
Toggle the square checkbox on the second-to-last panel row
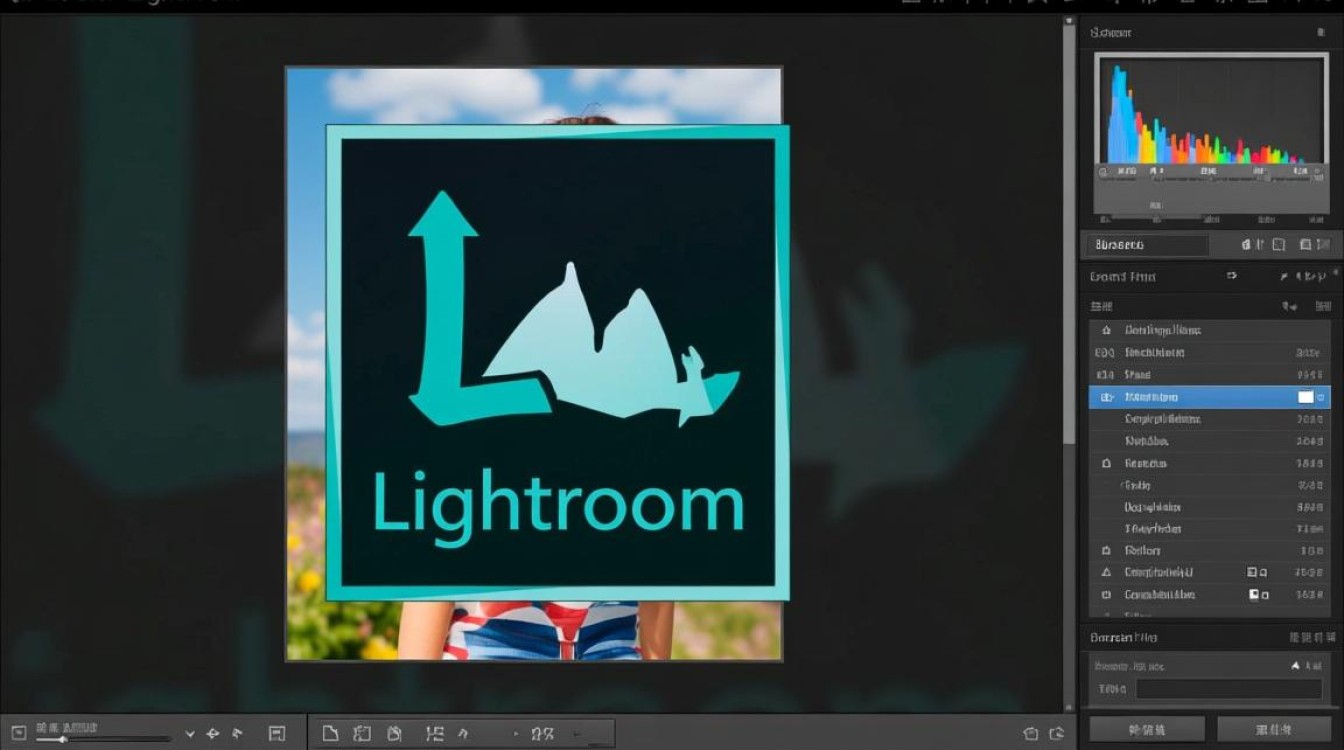point(1252,573)
